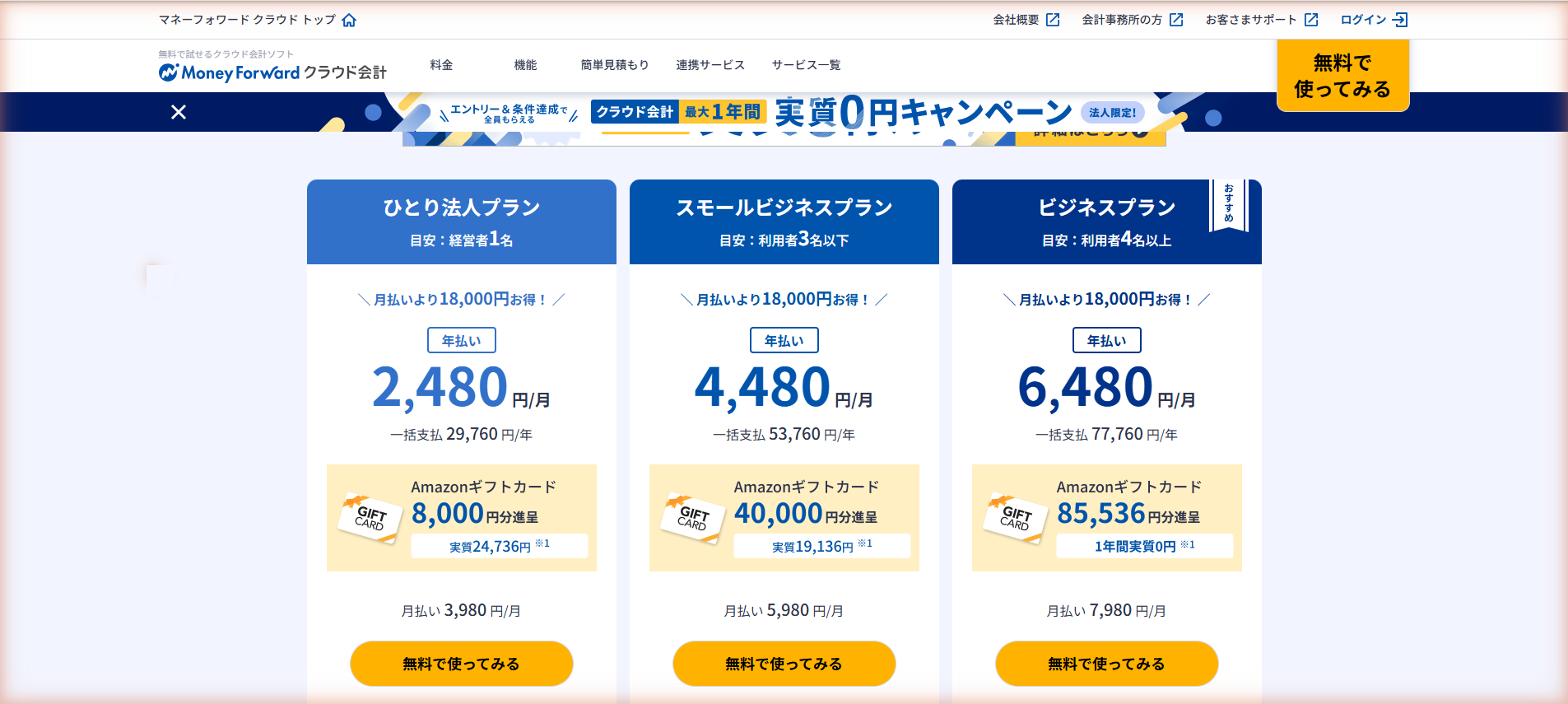Click the top-right 無料で使ってみる button

[x=1342, y=76]
